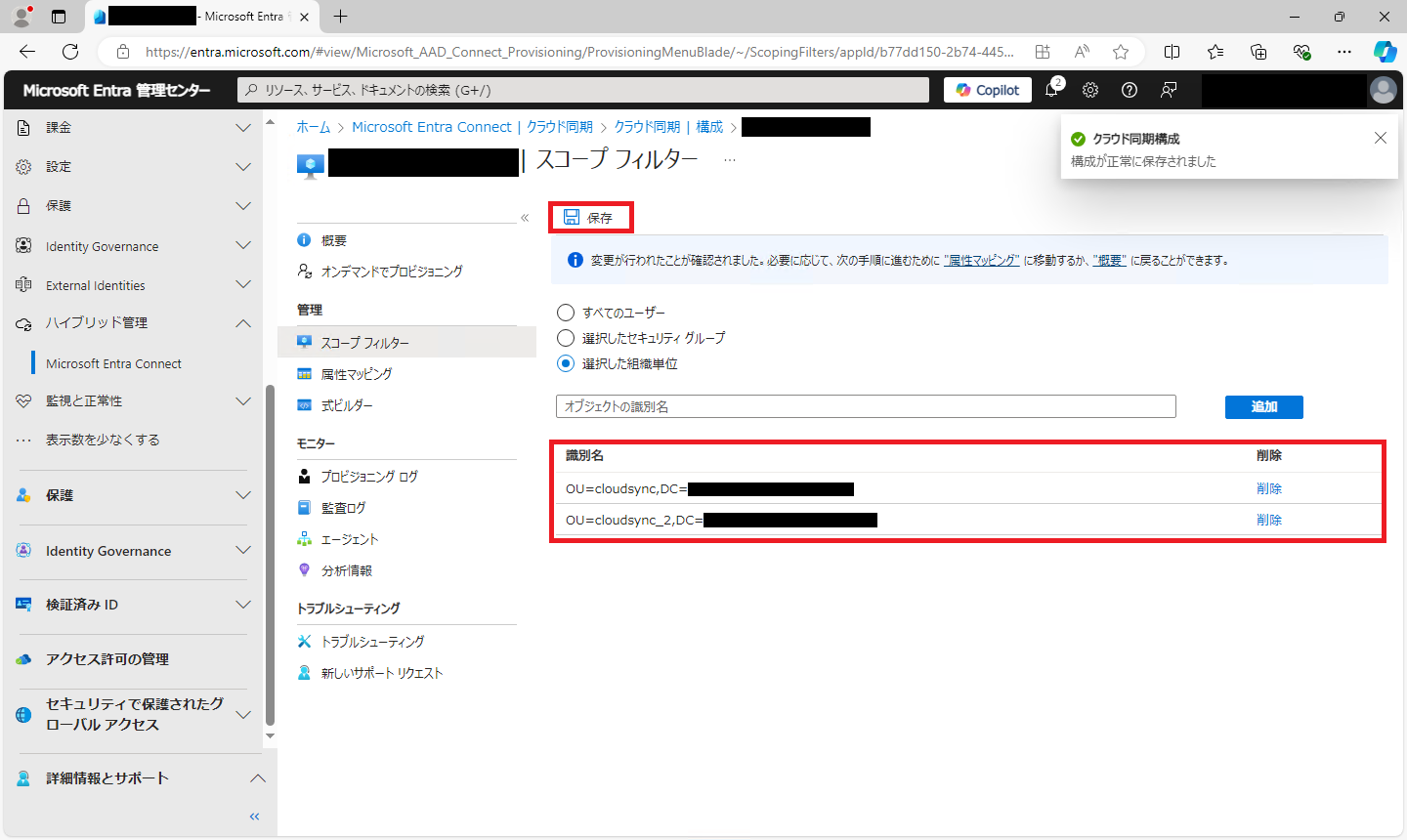Click the ホーム breadcrumb link
Screen dimensions: 1407x840
314,127
